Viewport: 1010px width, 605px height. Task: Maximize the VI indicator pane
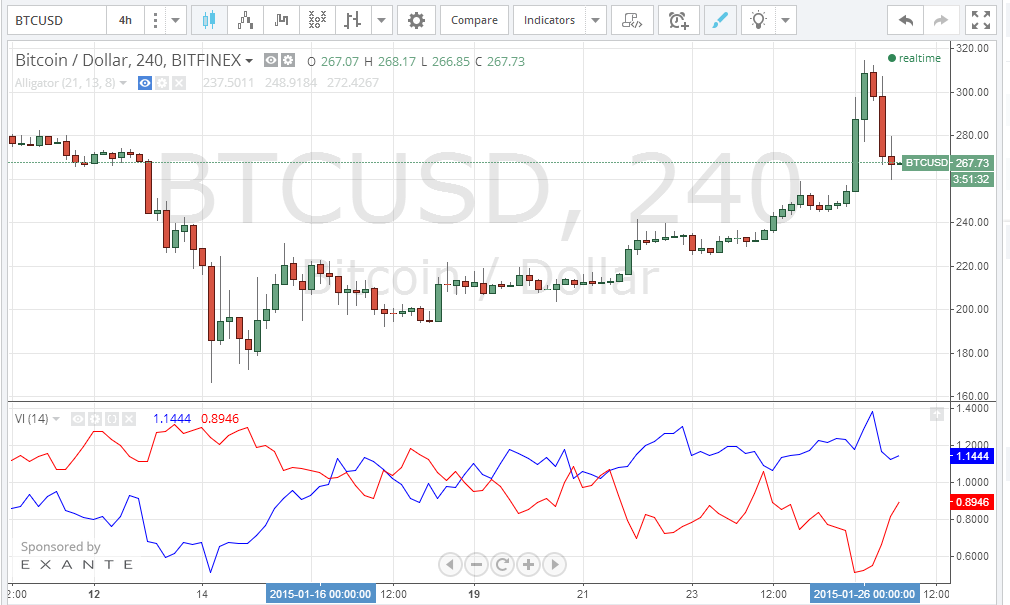[x=937, y=414]
